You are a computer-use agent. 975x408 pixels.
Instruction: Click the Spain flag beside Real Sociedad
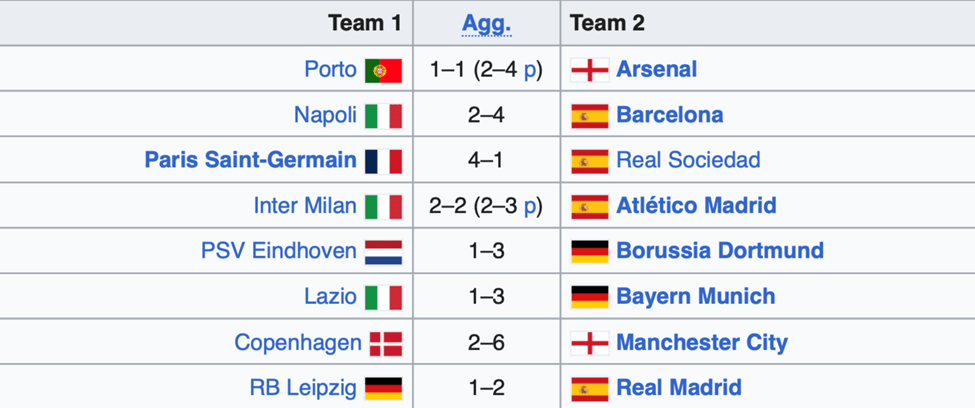[589, 161]
